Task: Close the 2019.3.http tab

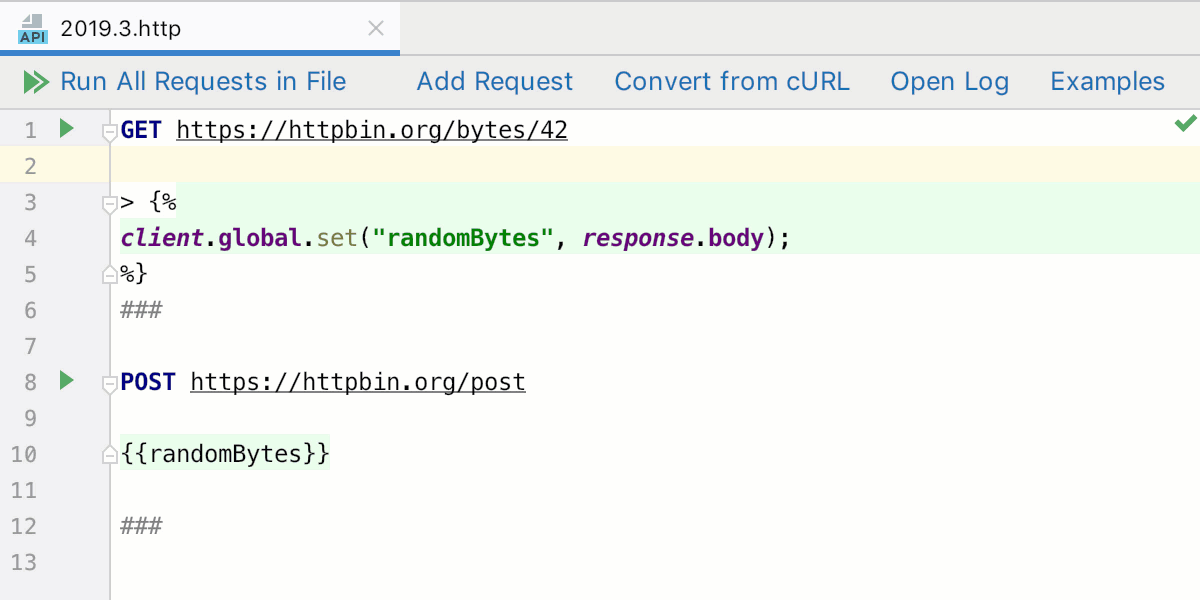Action: pos(375,29)
